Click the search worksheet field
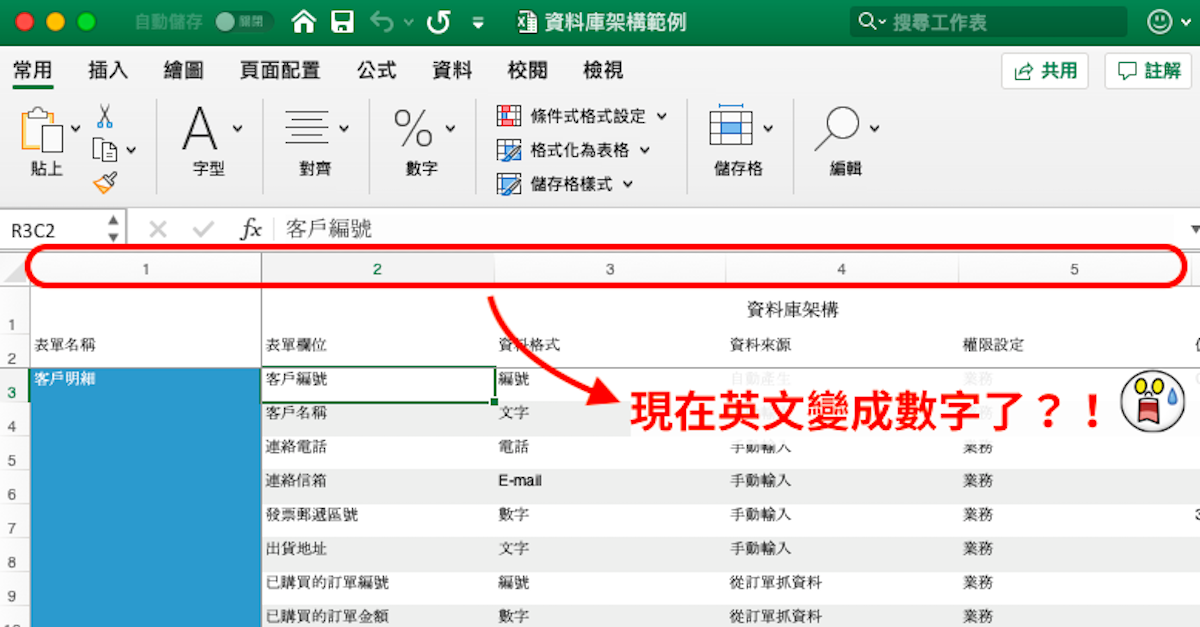Image resolution: width=1200 pixels, height=627 pixels. point(989,22)
